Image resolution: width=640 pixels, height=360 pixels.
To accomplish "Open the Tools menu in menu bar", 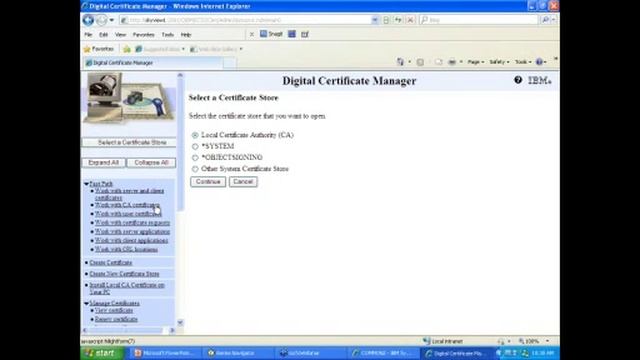I will coord(168,35).
